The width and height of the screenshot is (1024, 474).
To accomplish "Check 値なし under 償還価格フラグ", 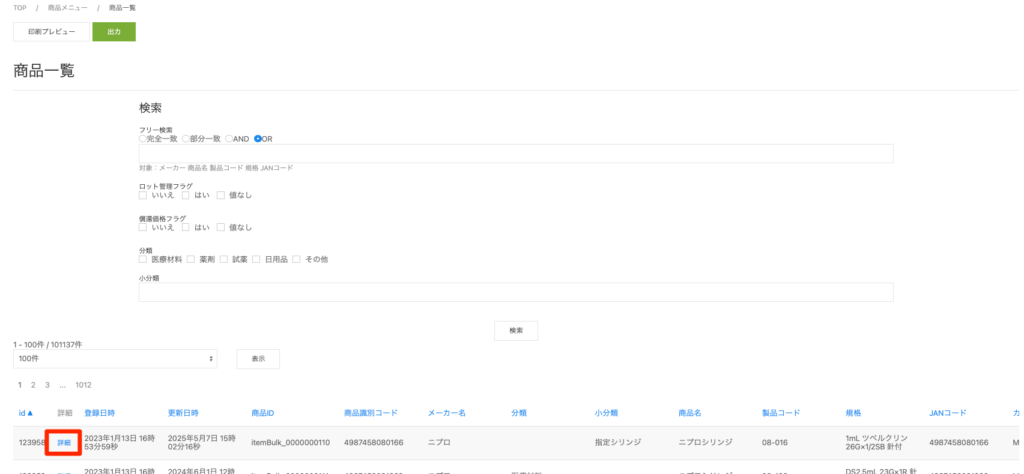I will (x=221, y=227).
